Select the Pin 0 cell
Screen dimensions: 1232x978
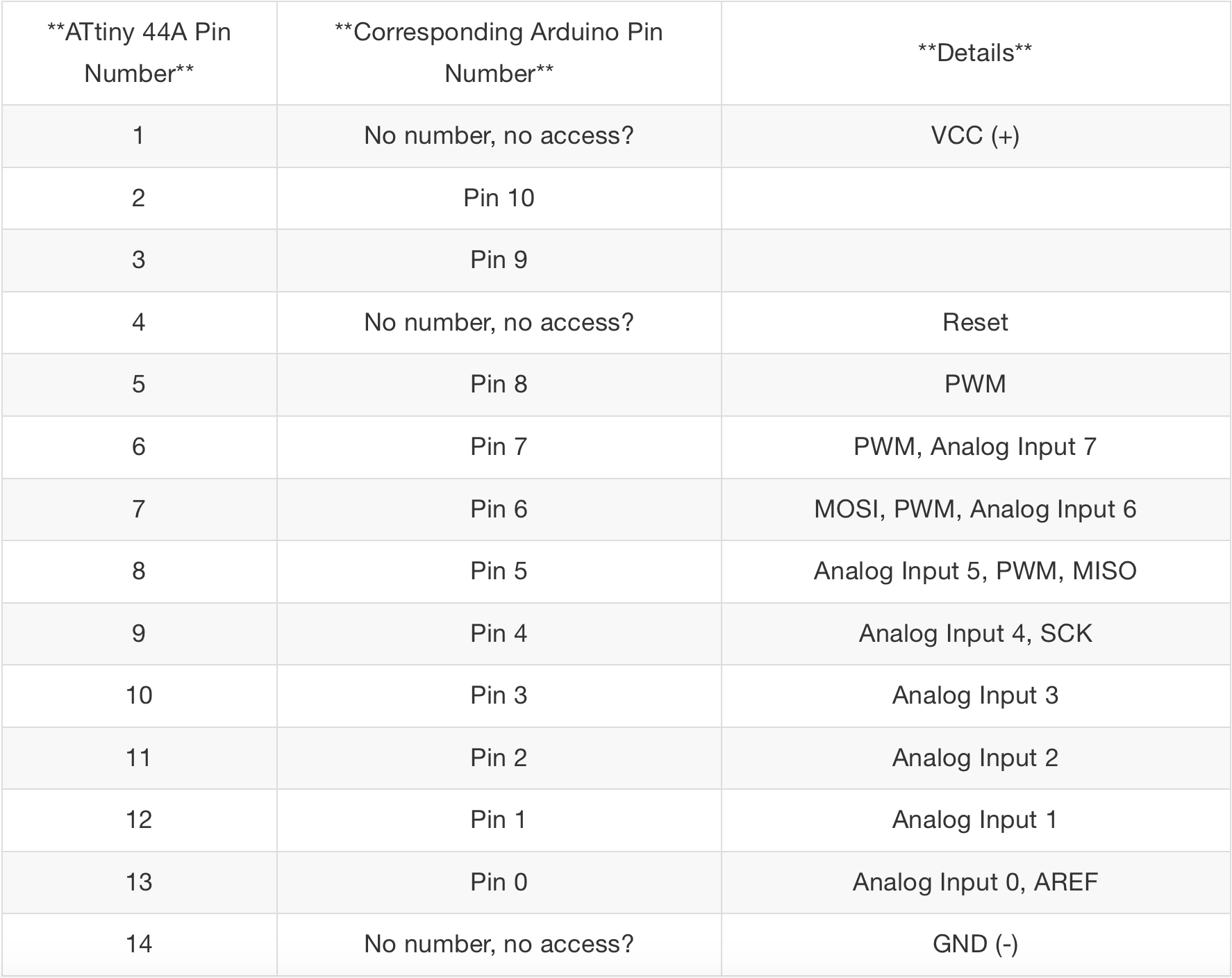(x=499, y=882)
